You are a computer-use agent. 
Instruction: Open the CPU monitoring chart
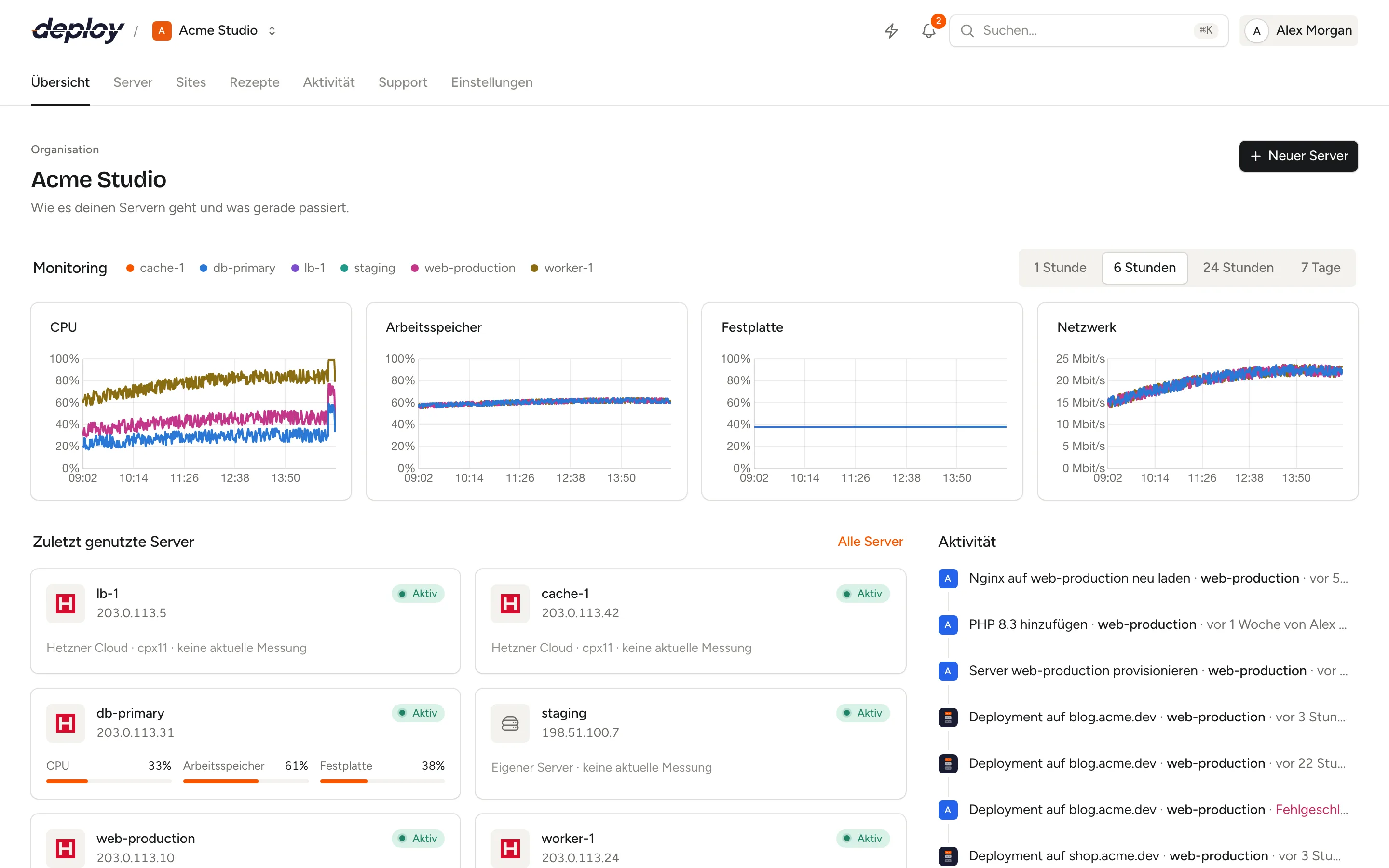191,401
